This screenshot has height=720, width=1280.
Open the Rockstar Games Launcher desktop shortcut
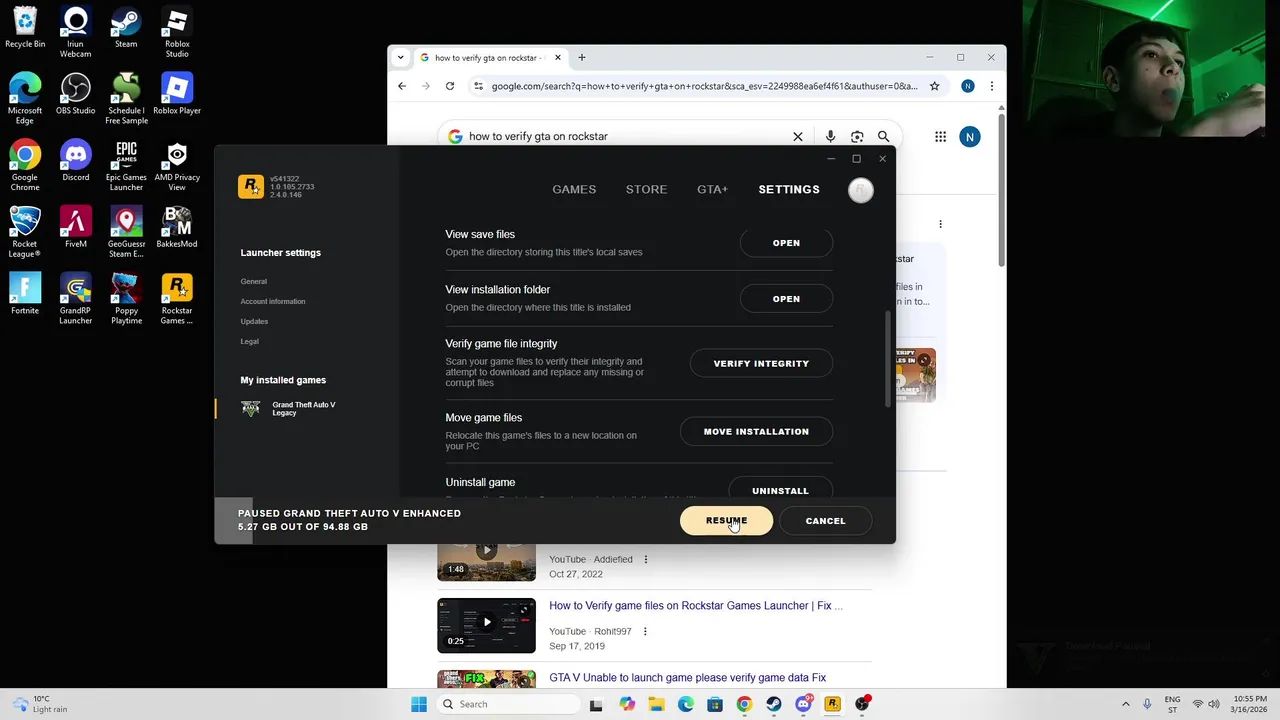coord(177,299)
